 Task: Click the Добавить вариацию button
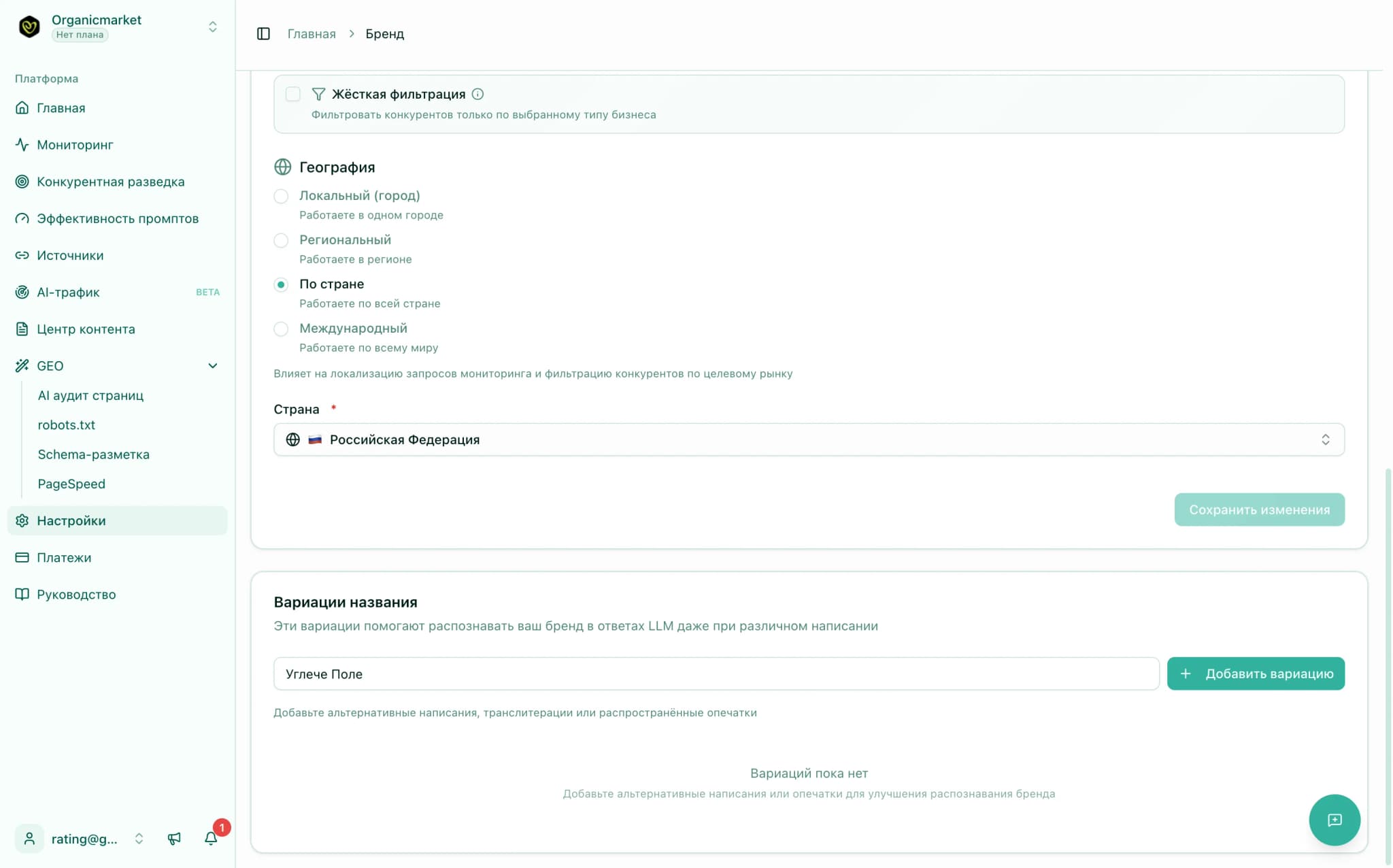pyautogui.click(x=1255, y=673)
